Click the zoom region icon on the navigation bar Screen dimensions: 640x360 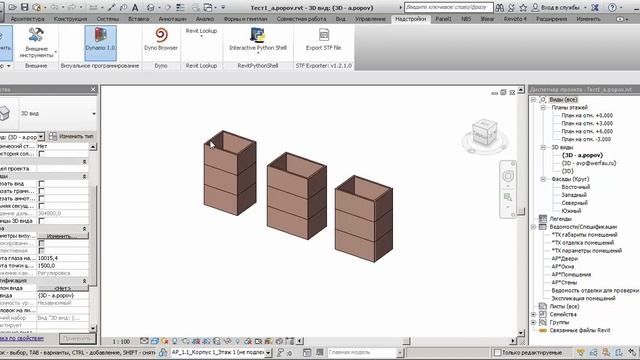[508, 197]
